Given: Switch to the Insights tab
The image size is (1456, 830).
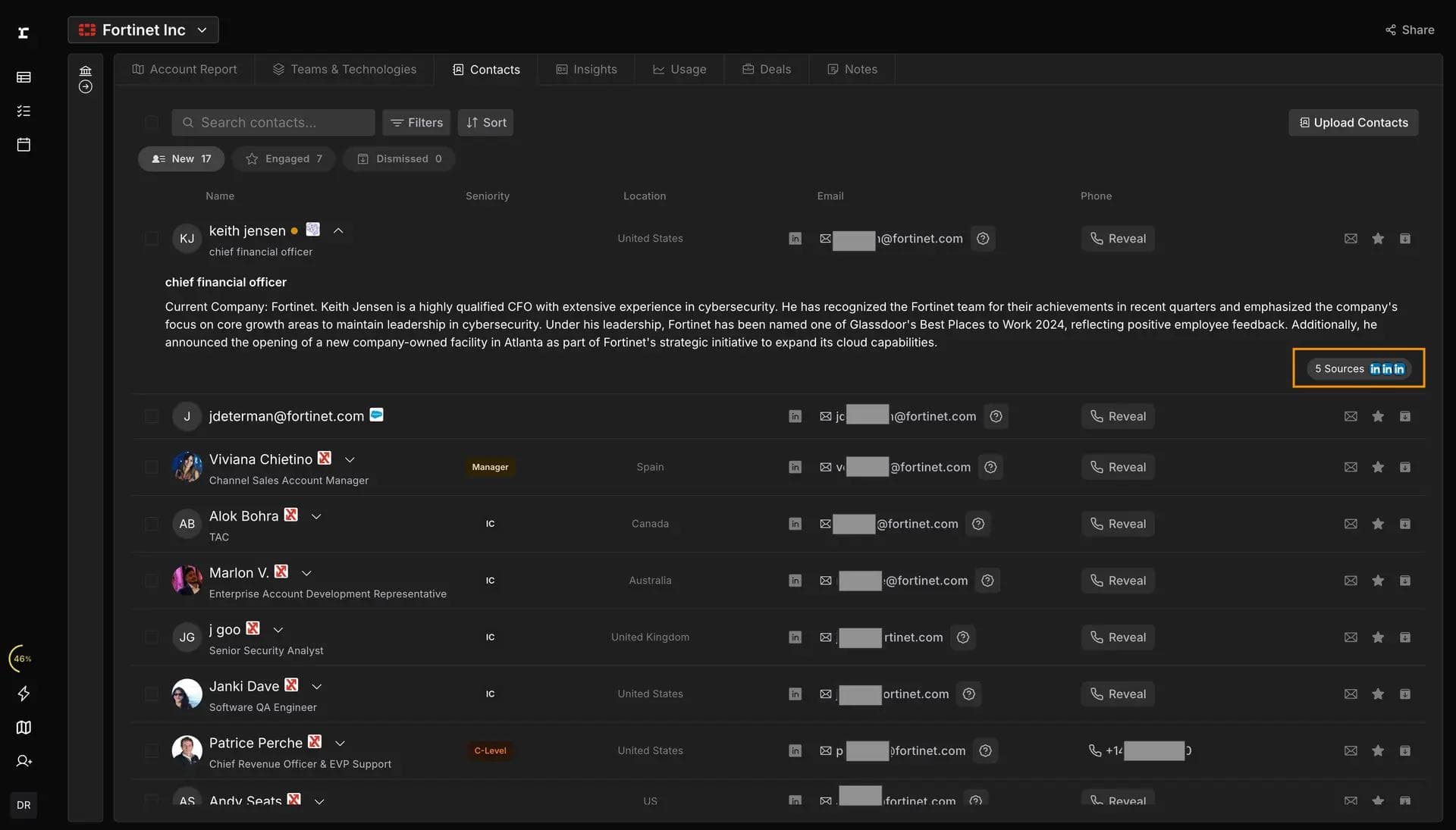Looking at the screenshot, I should [x=586, y=69].
